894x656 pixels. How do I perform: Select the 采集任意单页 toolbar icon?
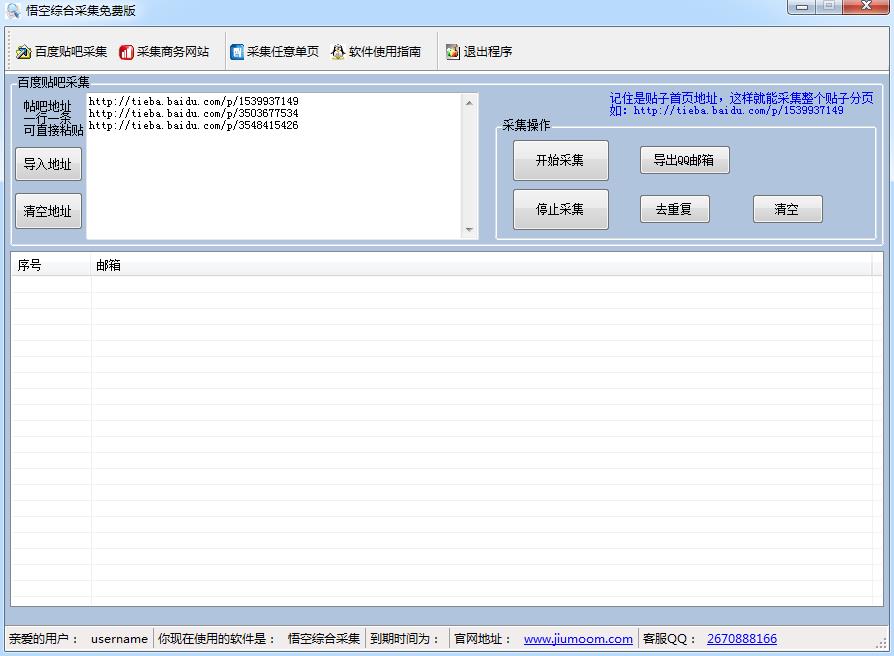pos(237,52)
